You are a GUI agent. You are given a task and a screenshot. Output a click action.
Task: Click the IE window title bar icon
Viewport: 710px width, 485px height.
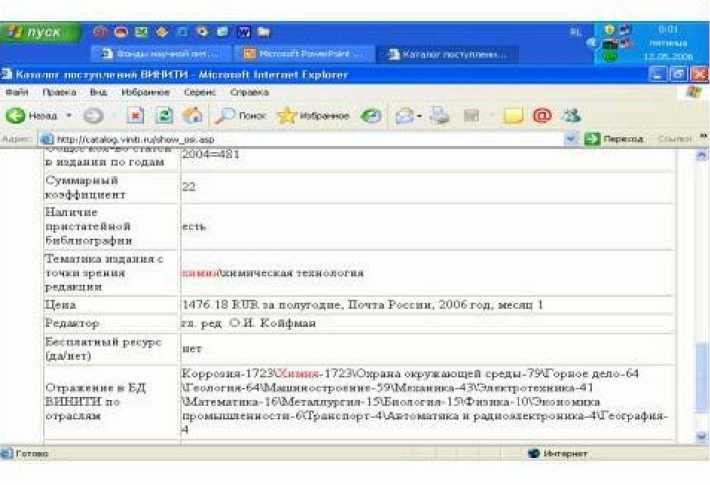[7, 74]
